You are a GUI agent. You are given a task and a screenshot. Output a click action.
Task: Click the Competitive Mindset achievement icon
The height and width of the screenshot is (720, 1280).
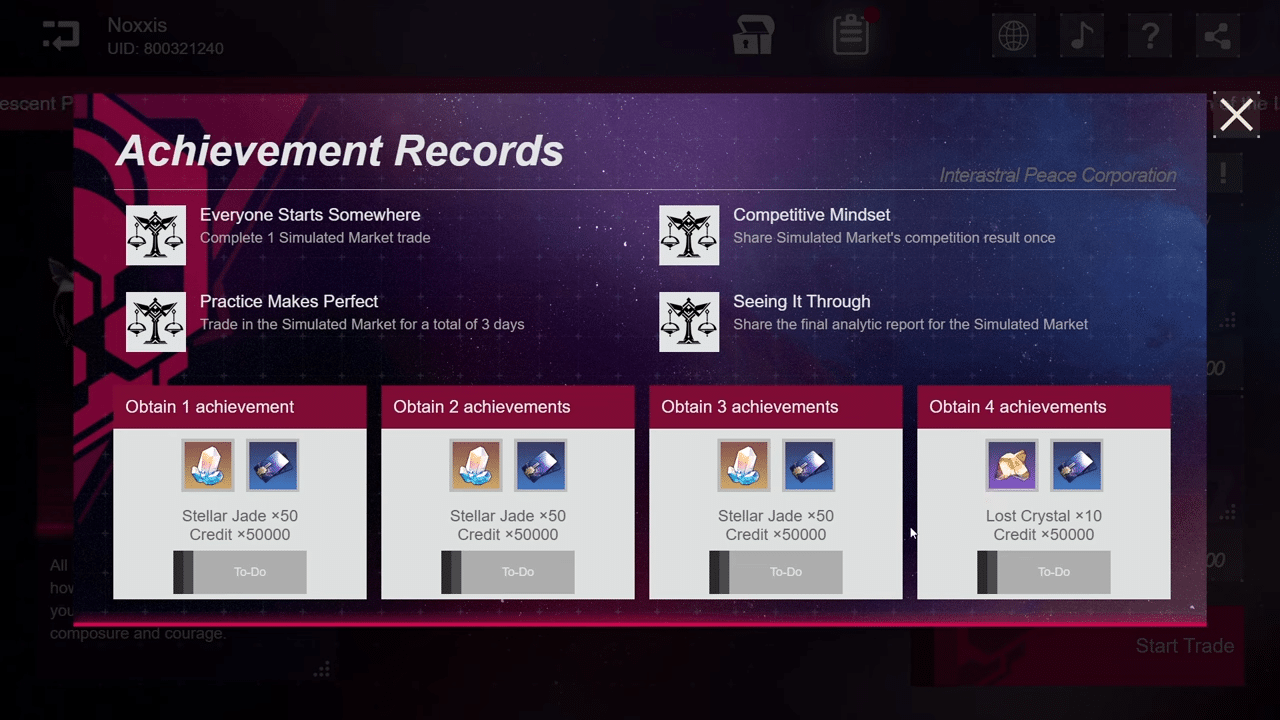click(x=689, y=235)
